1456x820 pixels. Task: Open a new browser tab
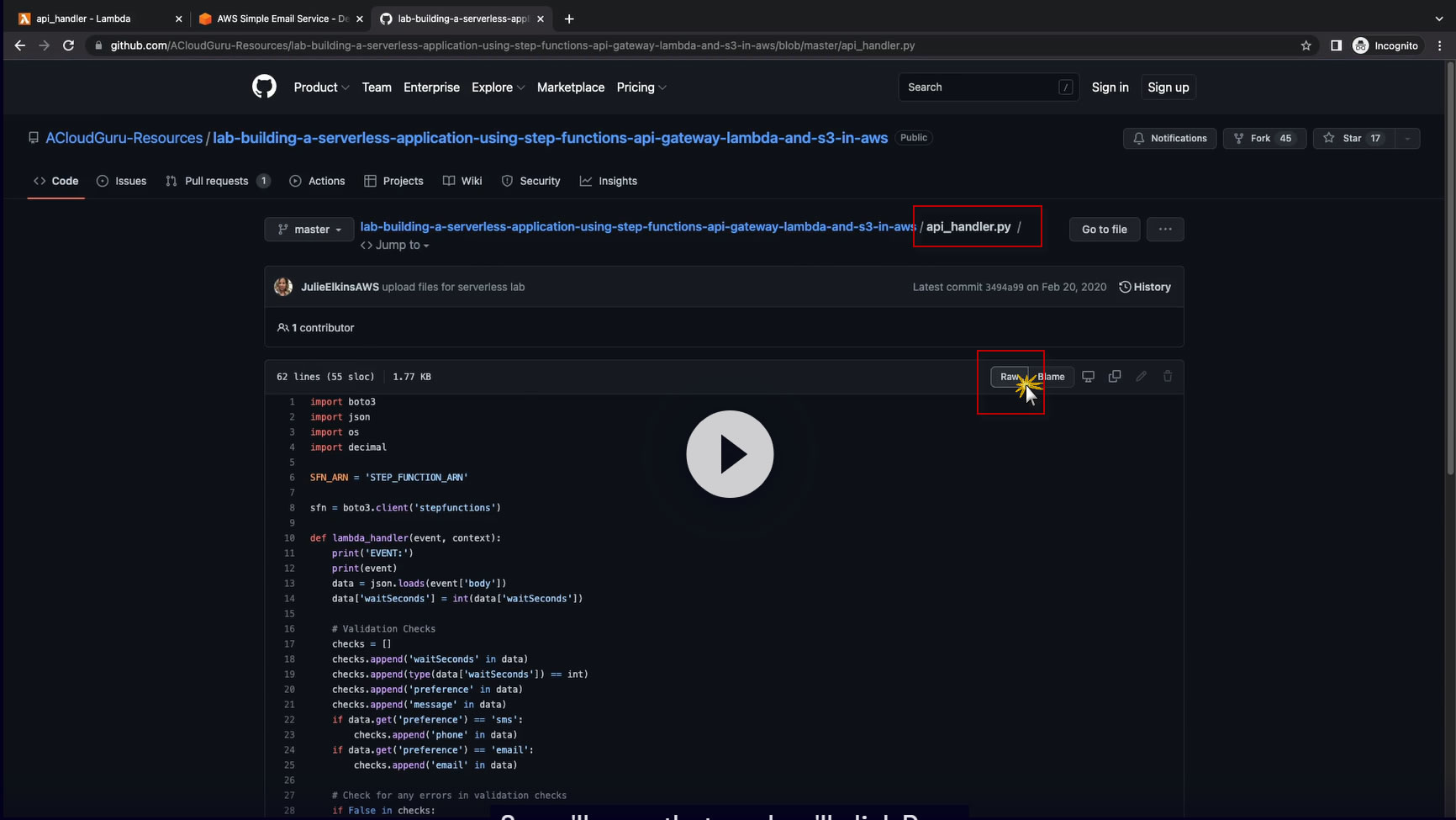tap(569, 19)
